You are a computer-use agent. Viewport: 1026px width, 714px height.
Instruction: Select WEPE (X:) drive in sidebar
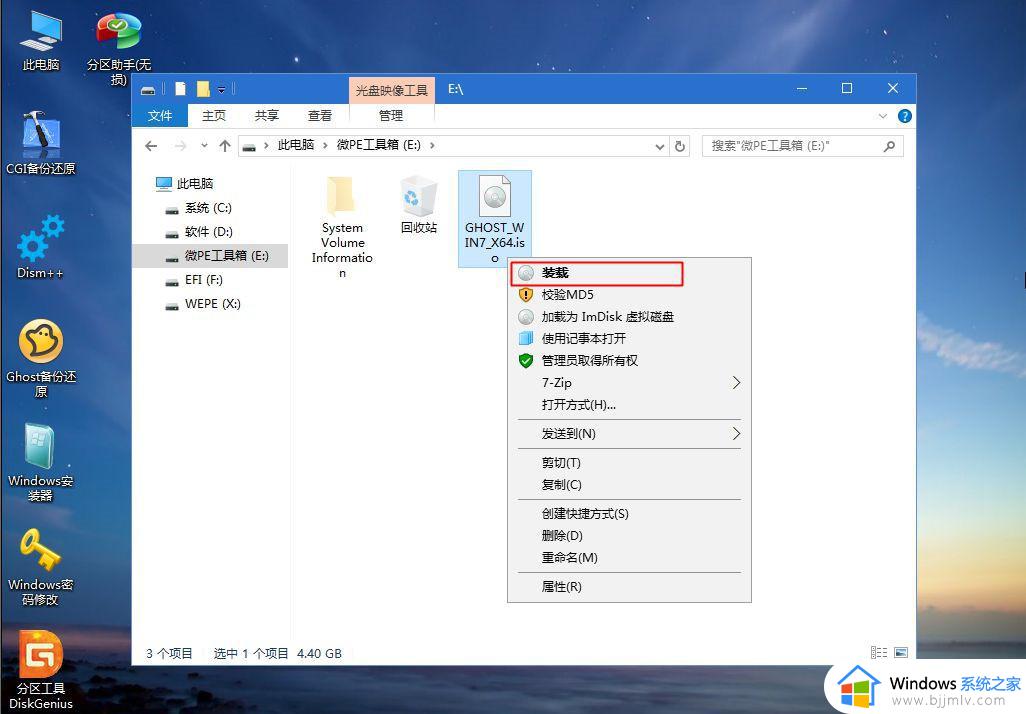(x=203, y=304)
